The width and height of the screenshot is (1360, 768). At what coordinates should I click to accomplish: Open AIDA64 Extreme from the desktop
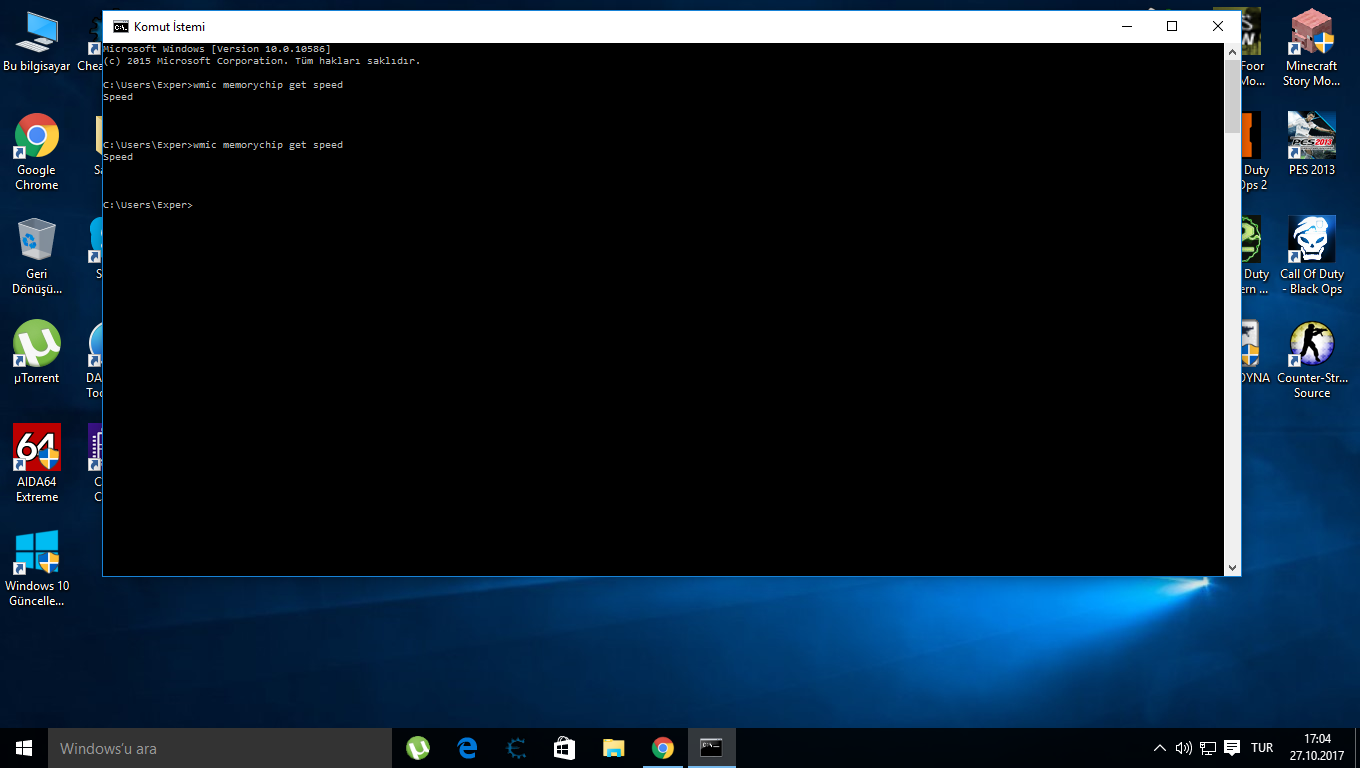point(37,449)
